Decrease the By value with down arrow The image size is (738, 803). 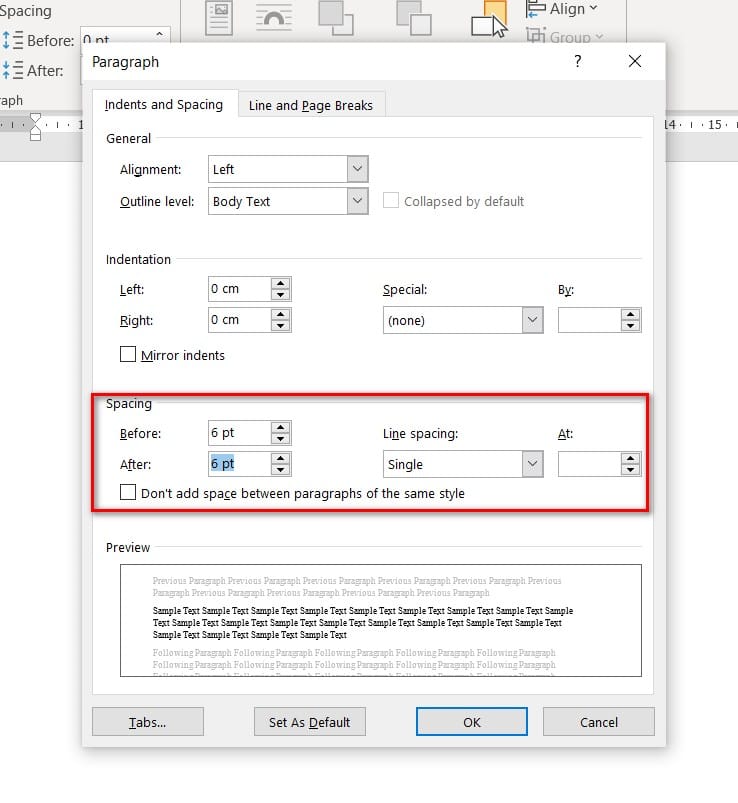click(x=630, y=326)
